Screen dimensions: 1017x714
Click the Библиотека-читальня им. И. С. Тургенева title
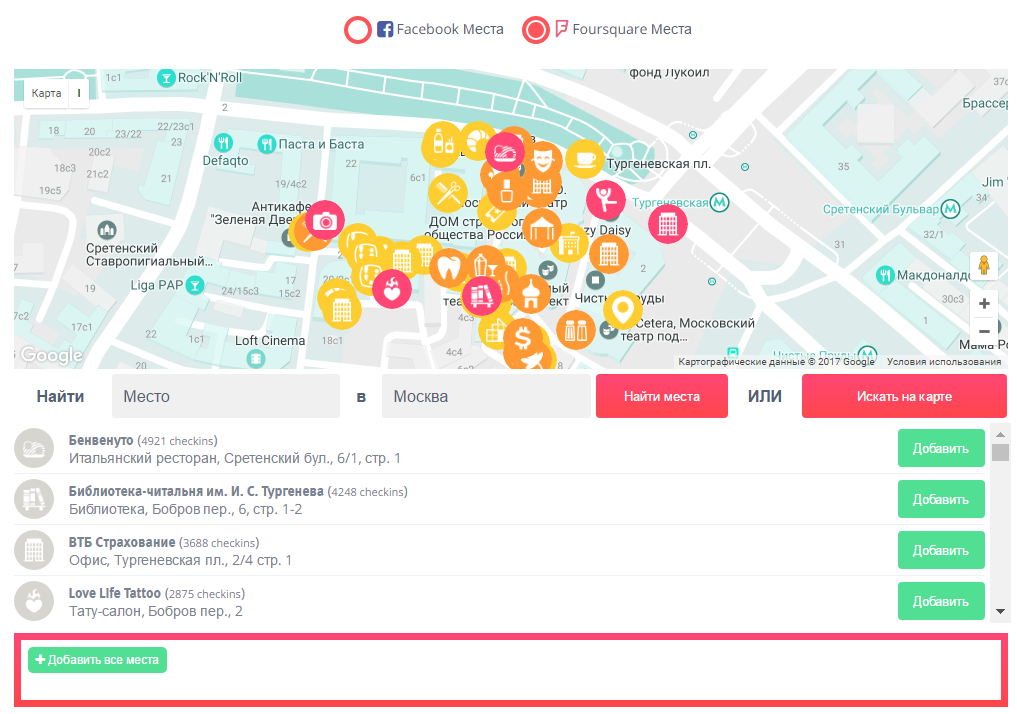pyautogui.click(x=196, y=492)
